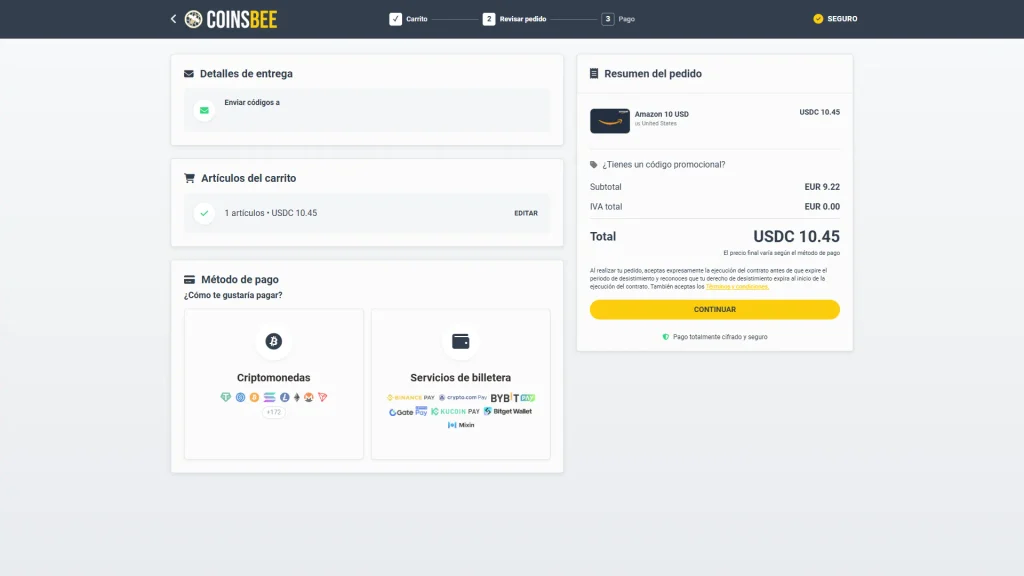Image resolution: width=1024 pixels, height=576 pixels.
Task: Click the Litecoin coin icon
Action: tap(285, 397)
